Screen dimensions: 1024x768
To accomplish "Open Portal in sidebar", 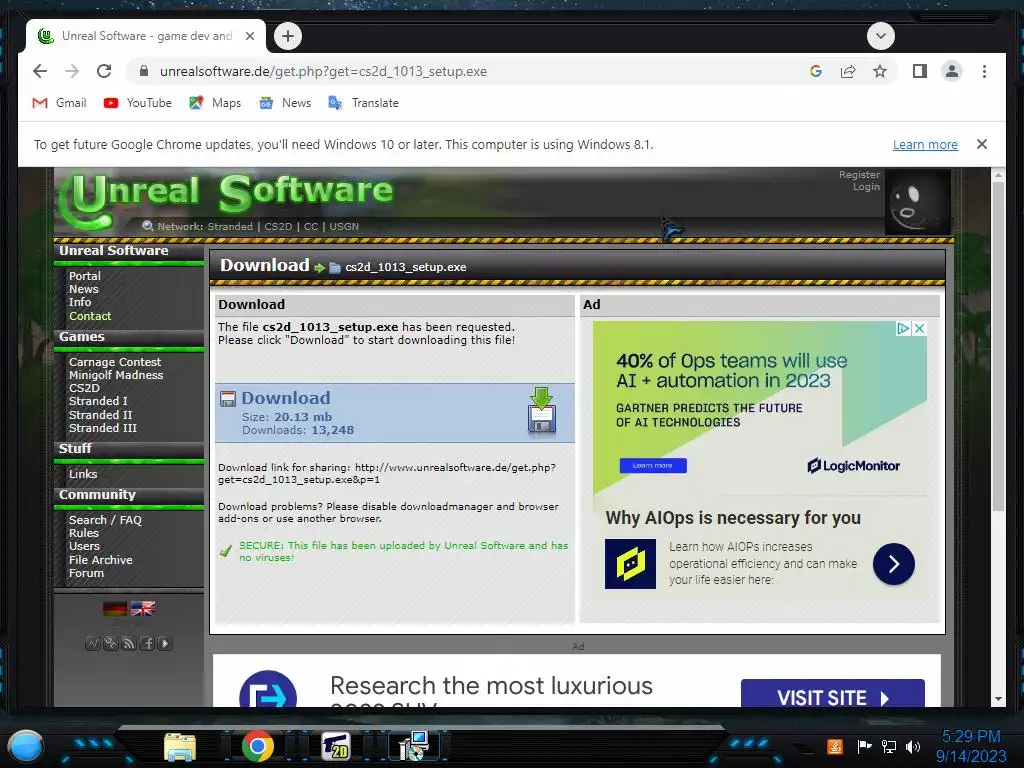I will (x=85, y=276).
